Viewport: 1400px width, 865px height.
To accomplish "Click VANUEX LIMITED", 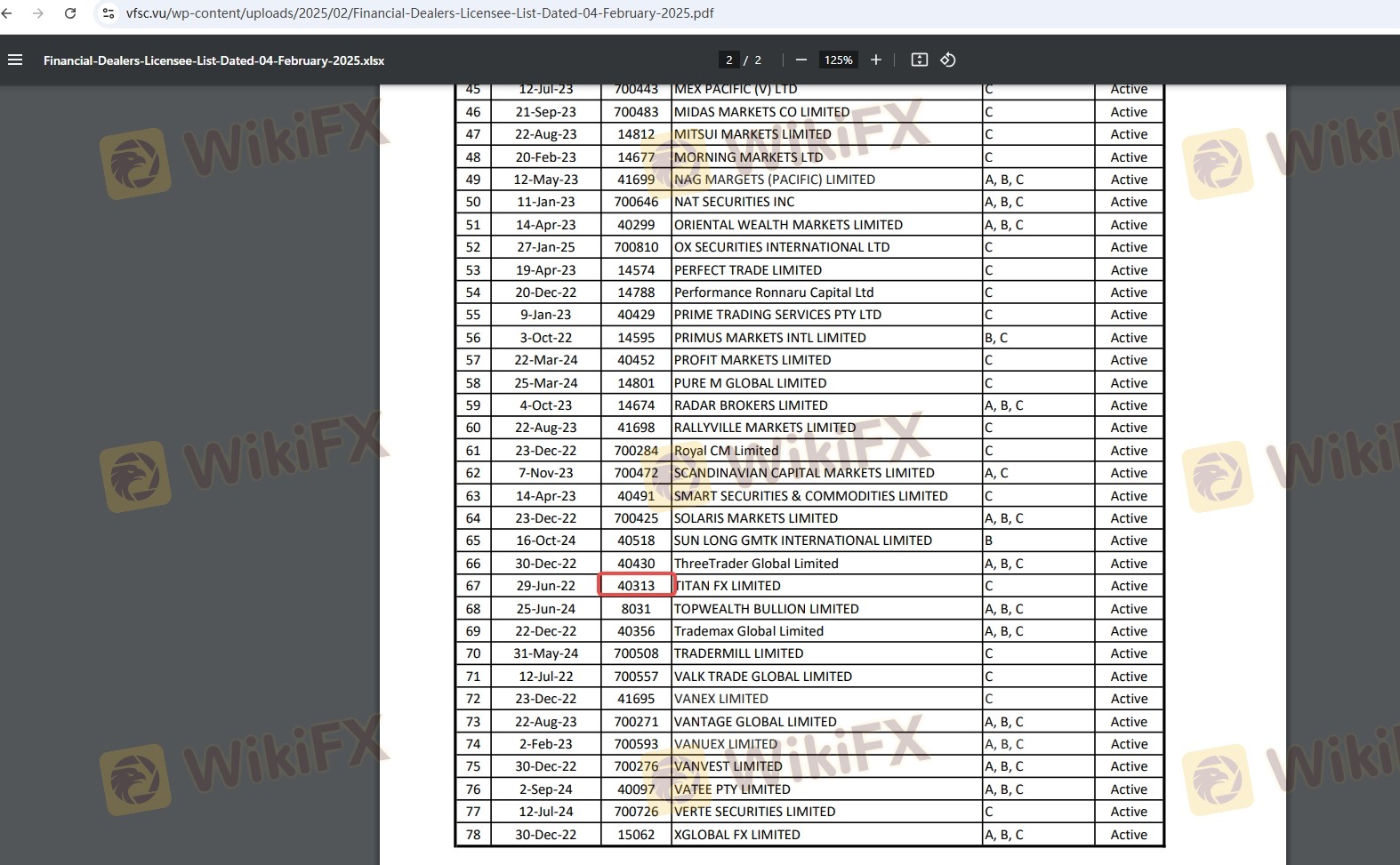I will pyautogui.click(x=726, y=744).
